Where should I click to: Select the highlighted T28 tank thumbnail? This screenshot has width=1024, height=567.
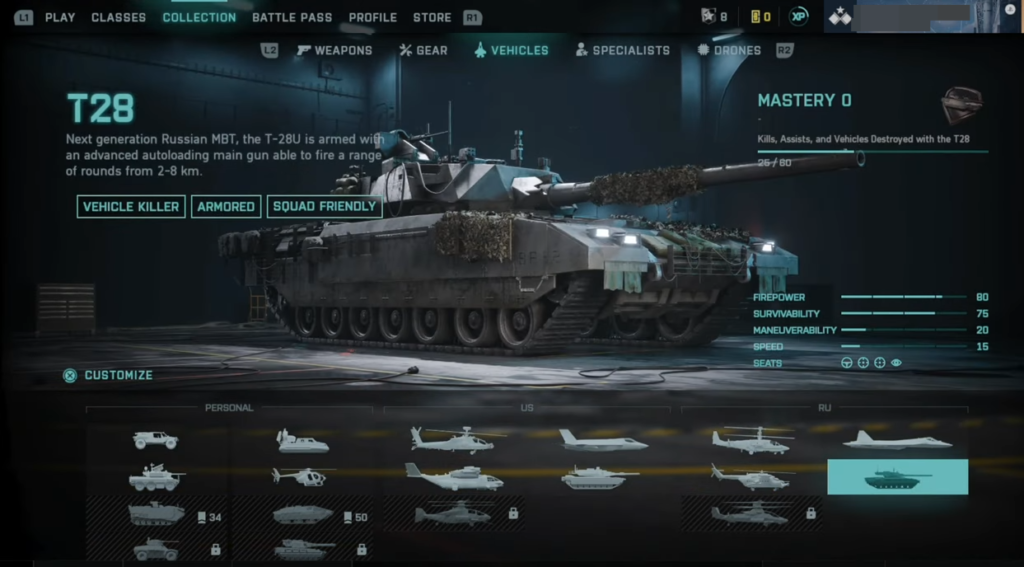[897, 477]
